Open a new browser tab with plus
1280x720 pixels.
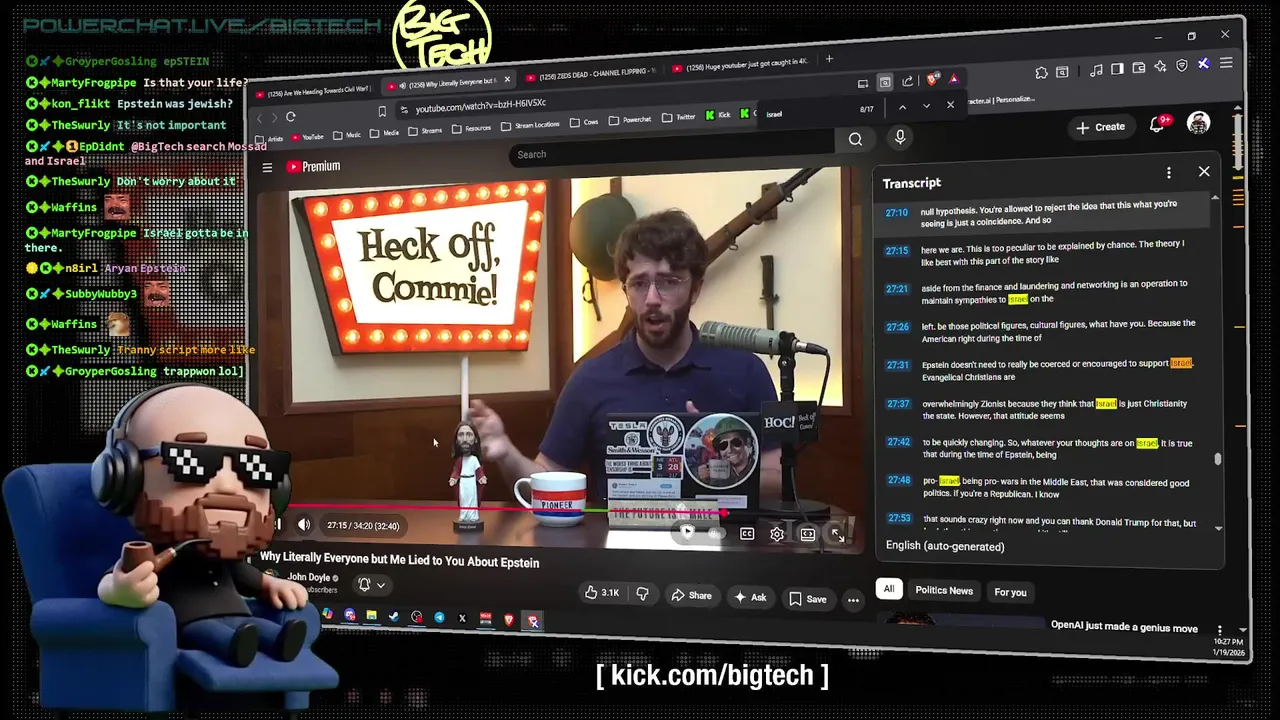point(829,59)
